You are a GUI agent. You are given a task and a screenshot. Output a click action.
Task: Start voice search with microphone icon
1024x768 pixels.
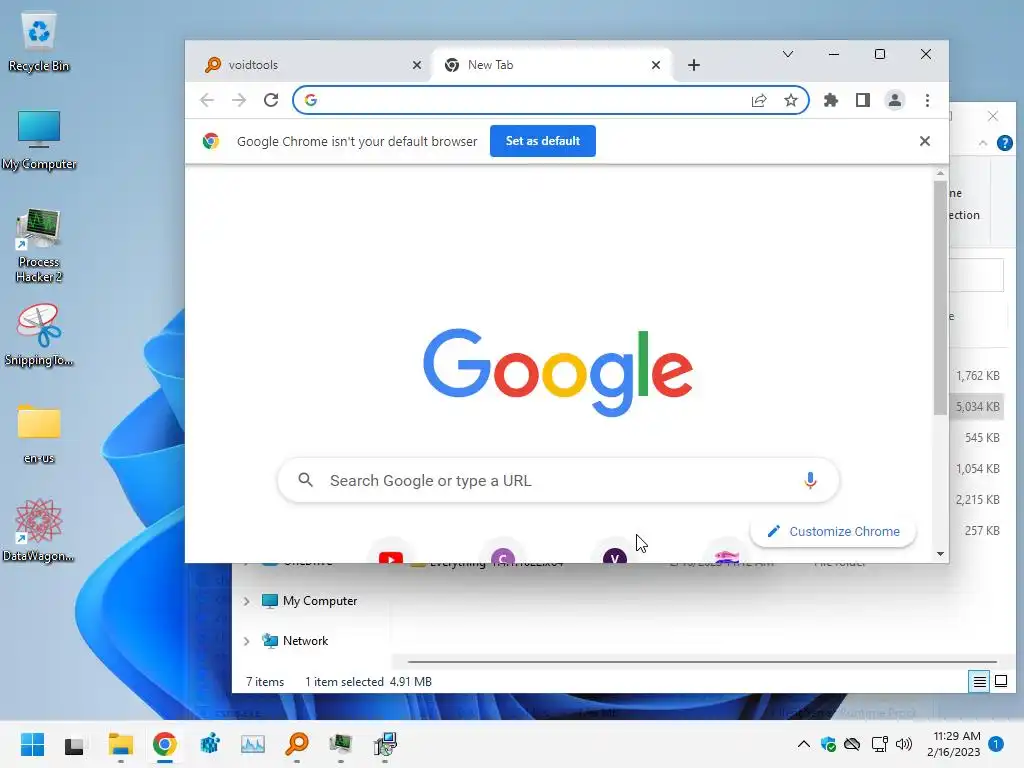[810, 481]
